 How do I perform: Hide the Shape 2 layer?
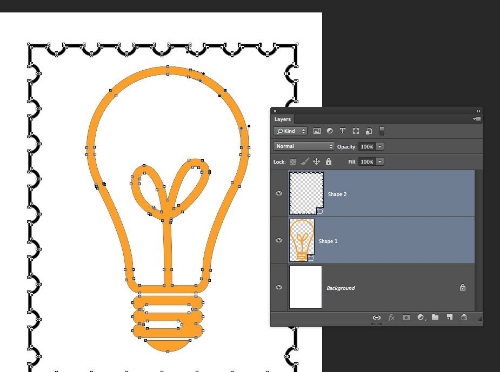(279, 193)
